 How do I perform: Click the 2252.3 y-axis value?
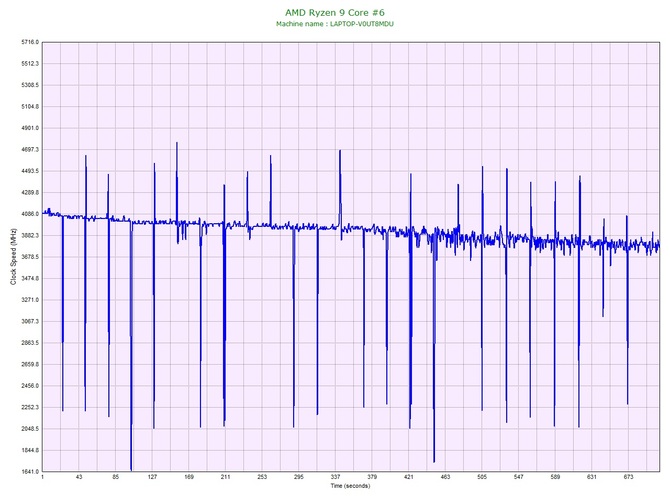click(30, 407)
